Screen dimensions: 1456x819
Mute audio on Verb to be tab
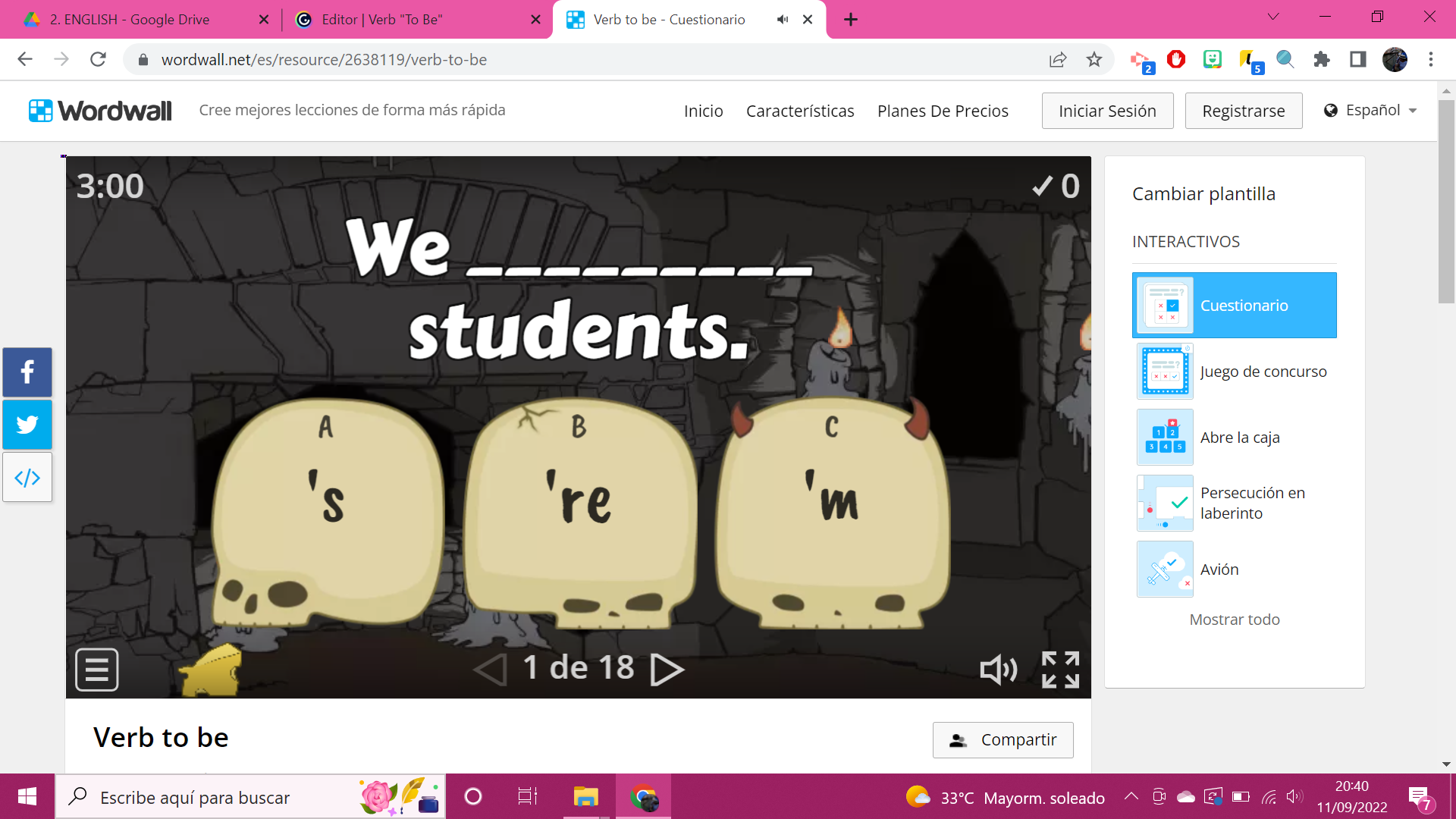pyautogui.click(x=782, y=20)
